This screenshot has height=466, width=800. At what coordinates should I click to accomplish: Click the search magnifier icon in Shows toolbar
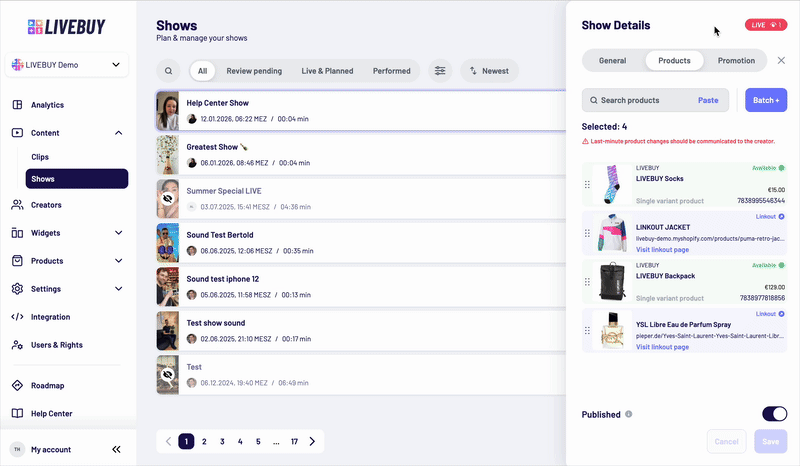[x=168, y=71]
